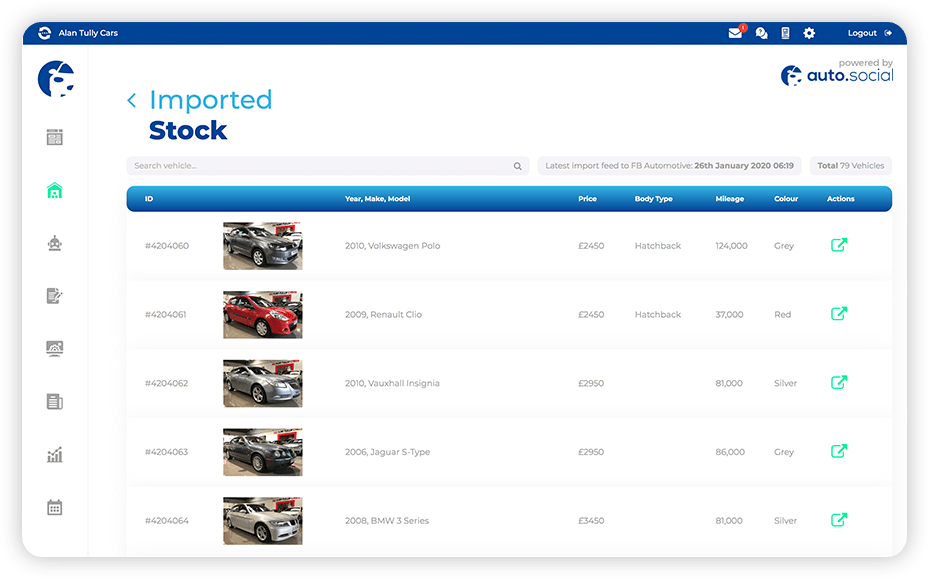Click the 37,000 mileage value
The height and width of the screenshot is (579, 929).
(x=729, y=315)
